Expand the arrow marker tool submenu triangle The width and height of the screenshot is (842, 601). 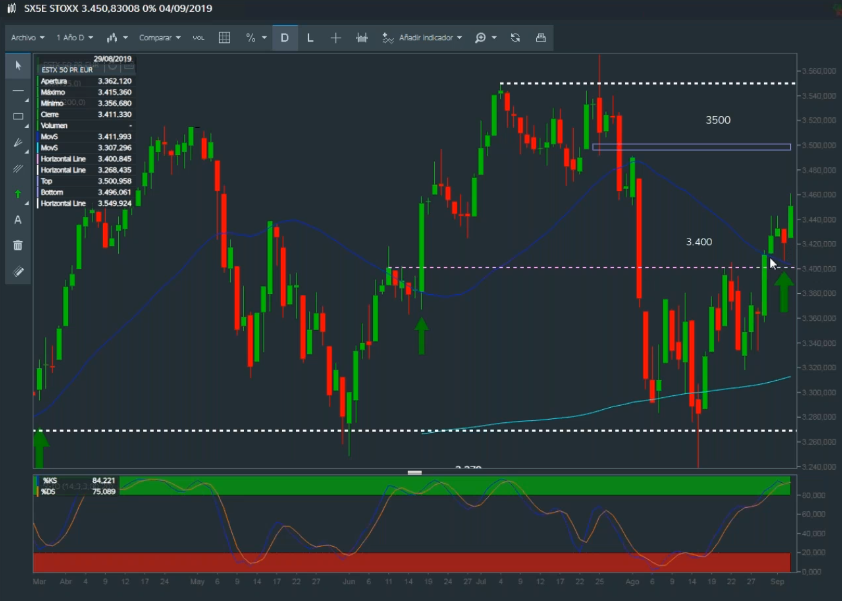pyautogui.click(x=26, y=204)
